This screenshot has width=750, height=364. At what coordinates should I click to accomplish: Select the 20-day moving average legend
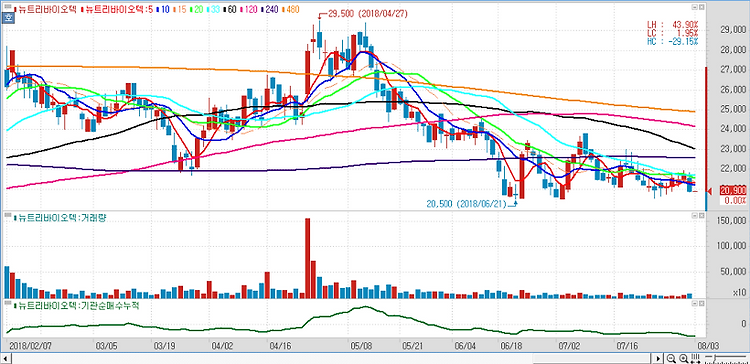click(x=197, y=9)
